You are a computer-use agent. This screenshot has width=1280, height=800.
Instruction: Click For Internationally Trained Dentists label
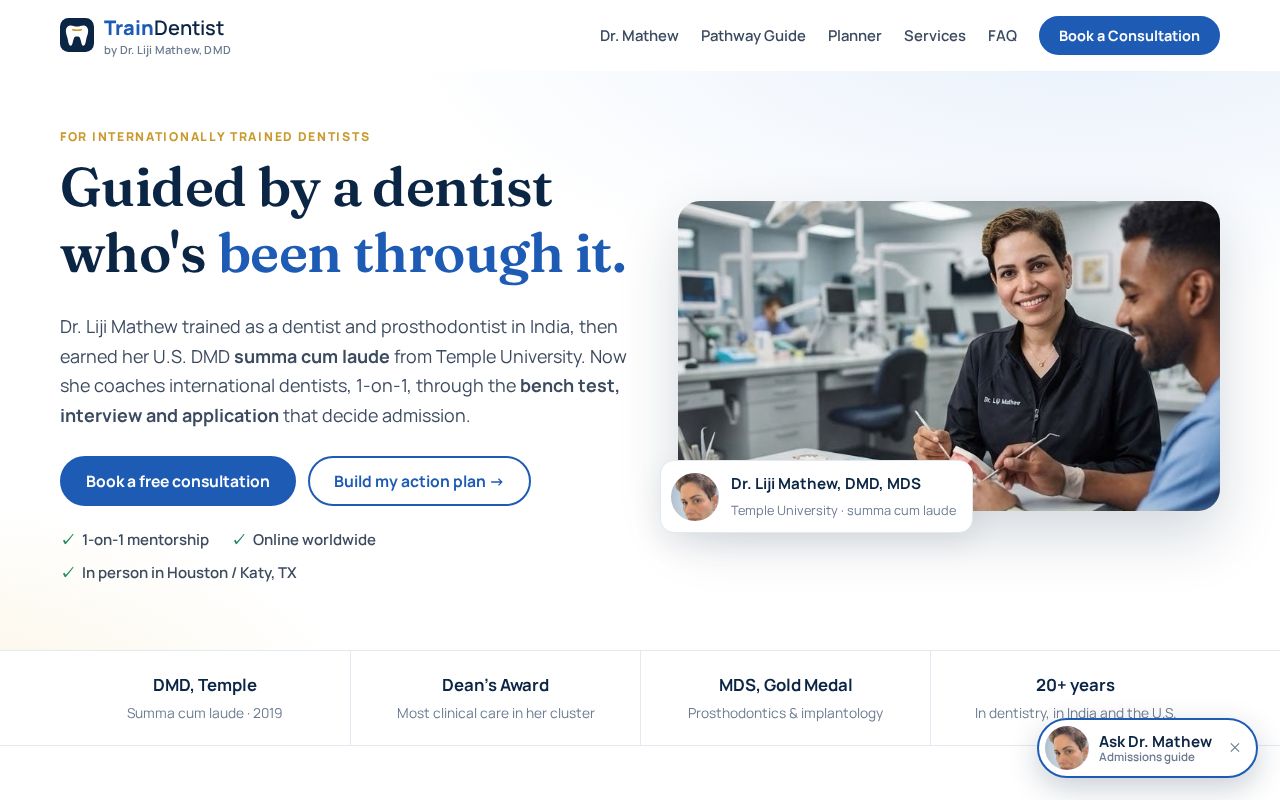pyautogui.click(x=215, y=137)
